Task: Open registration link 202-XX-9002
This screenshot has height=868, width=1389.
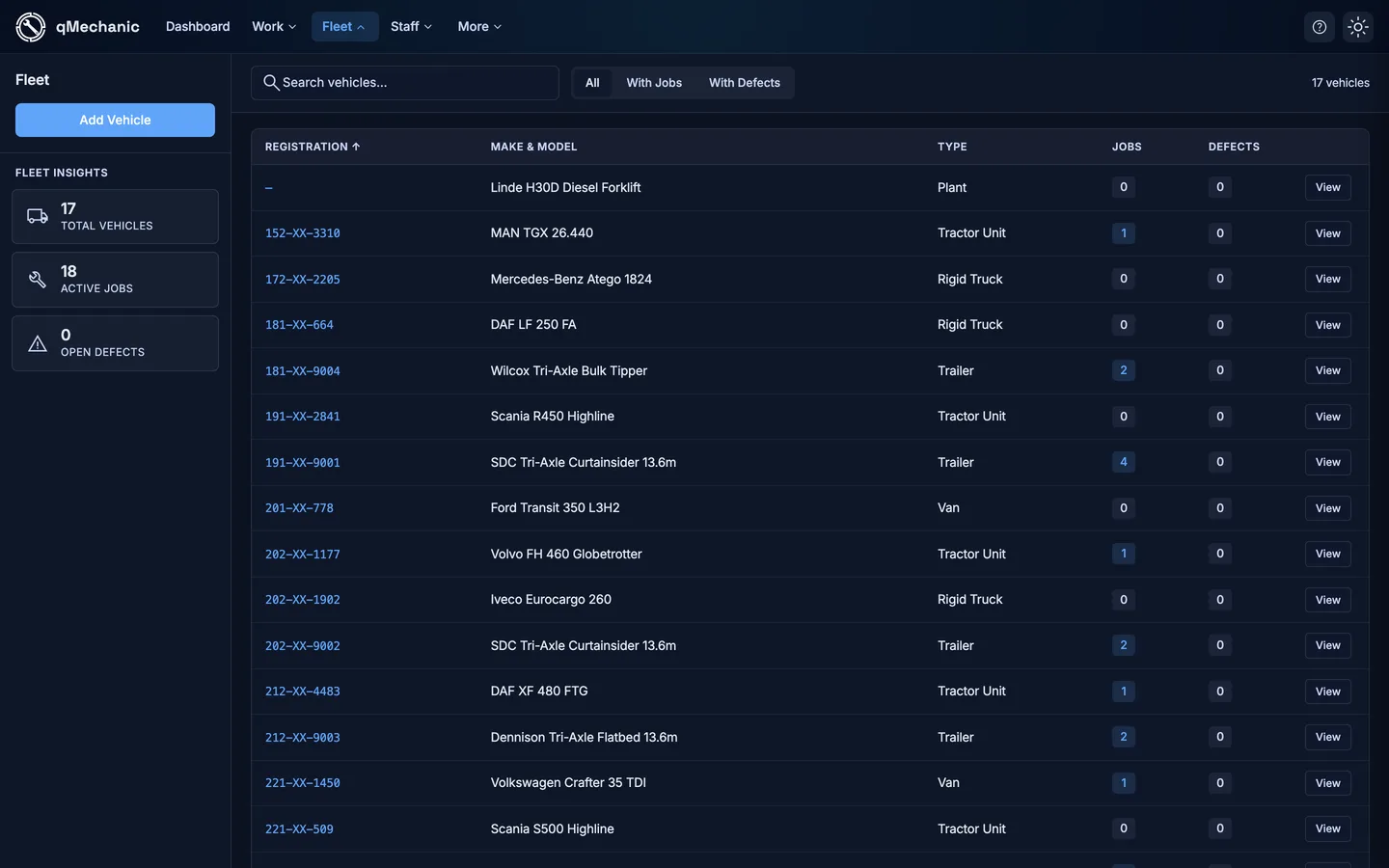Action: pos(303,646)
